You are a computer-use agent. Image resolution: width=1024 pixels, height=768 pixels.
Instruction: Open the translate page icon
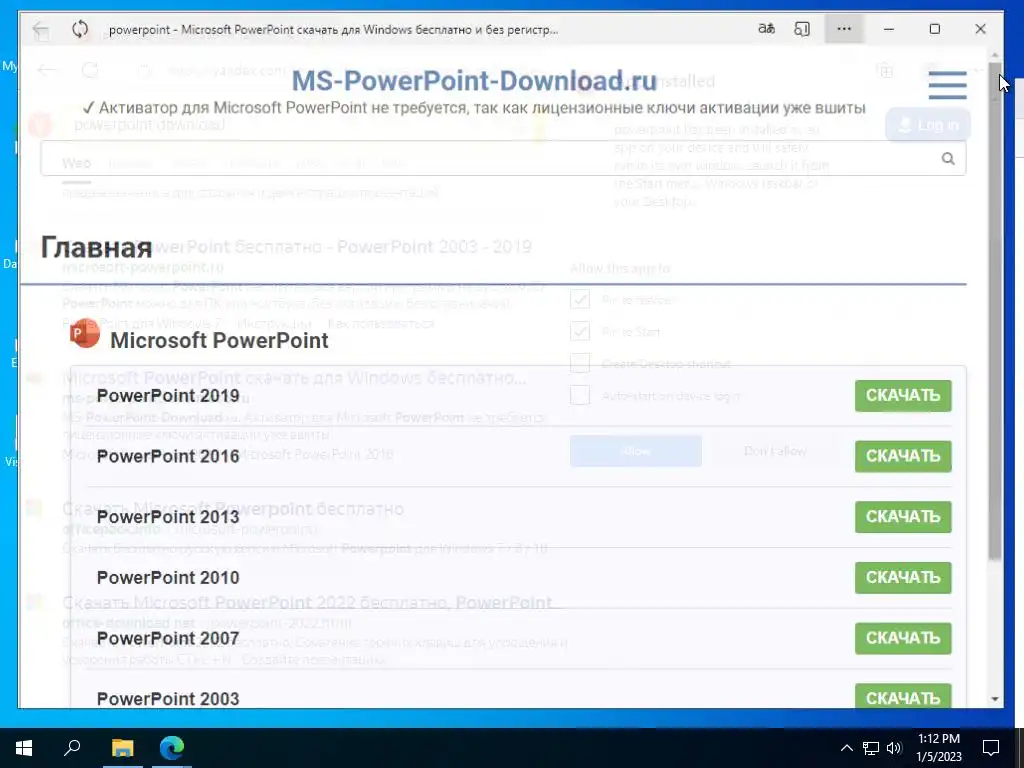(766, 29)
